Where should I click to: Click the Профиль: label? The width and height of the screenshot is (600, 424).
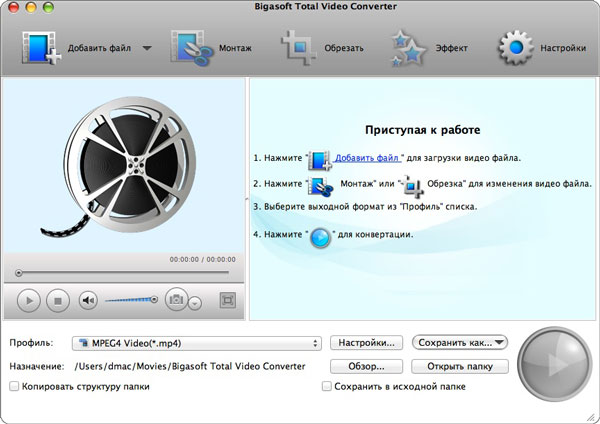click(31, 342)
